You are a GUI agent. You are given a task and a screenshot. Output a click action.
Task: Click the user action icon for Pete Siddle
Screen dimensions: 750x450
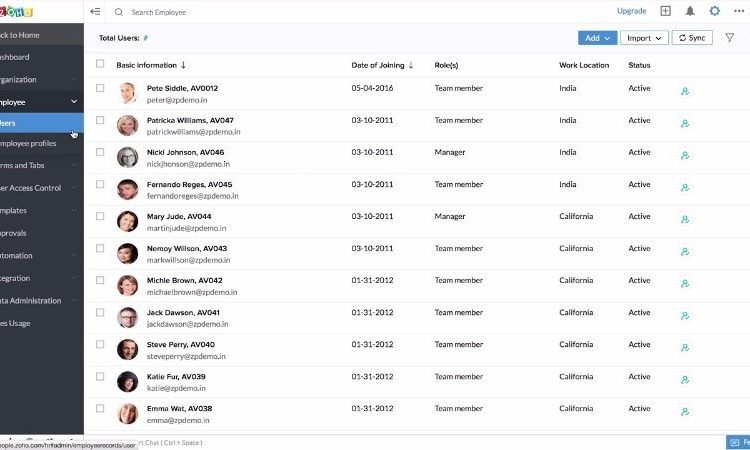point(685,92)
